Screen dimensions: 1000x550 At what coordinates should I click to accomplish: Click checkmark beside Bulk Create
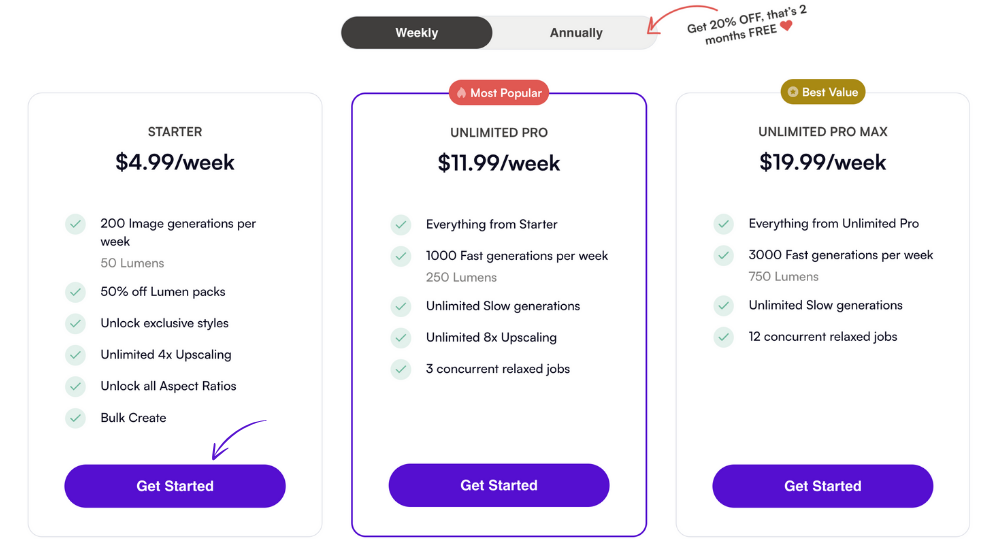[75, 418]
